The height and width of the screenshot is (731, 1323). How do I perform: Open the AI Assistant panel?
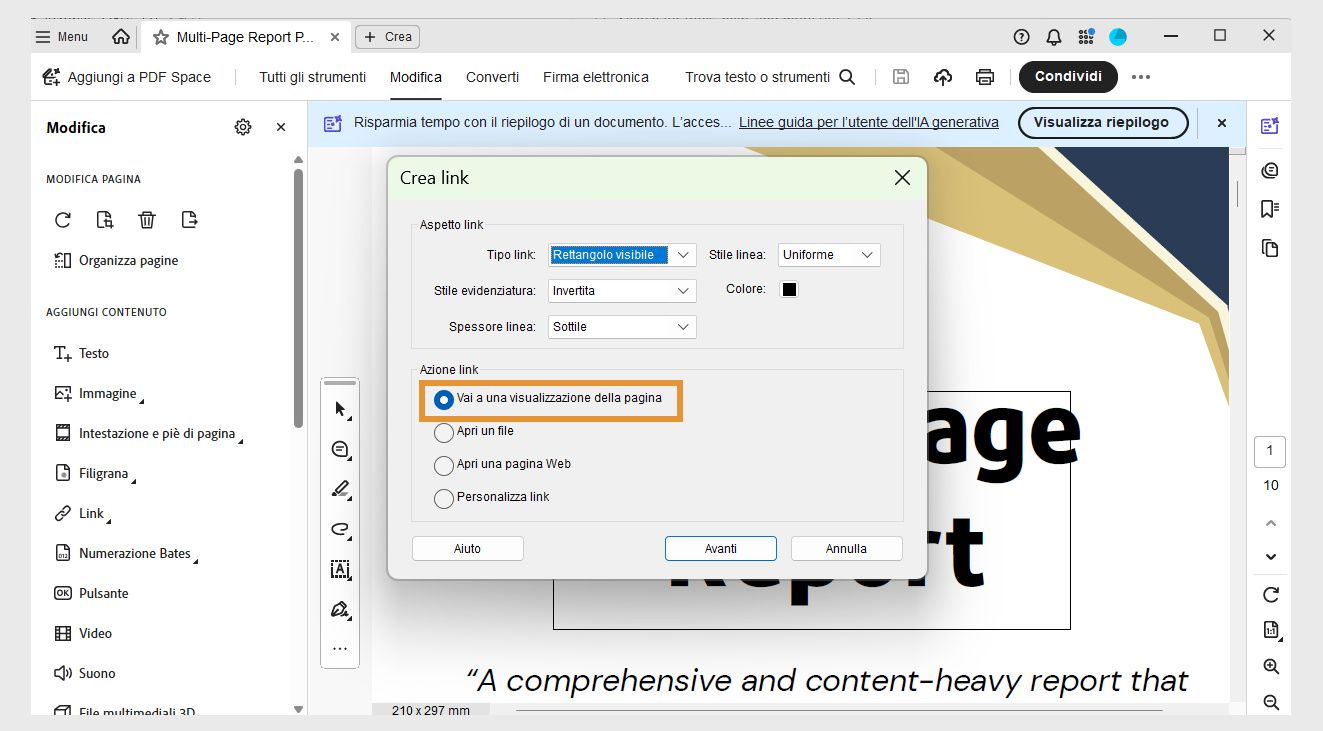[x=1269, y=125]
